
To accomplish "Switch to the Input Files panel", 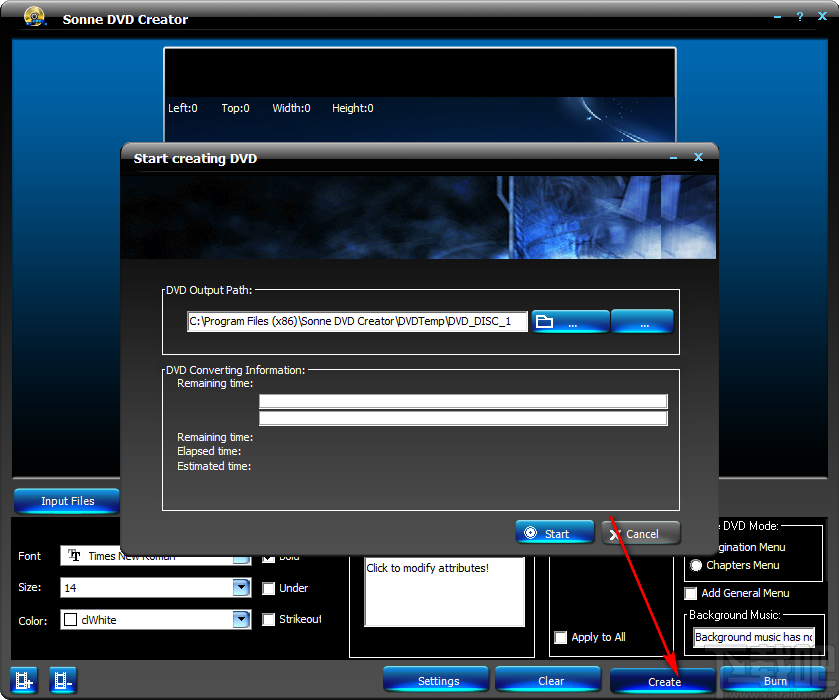I will 66,501.
